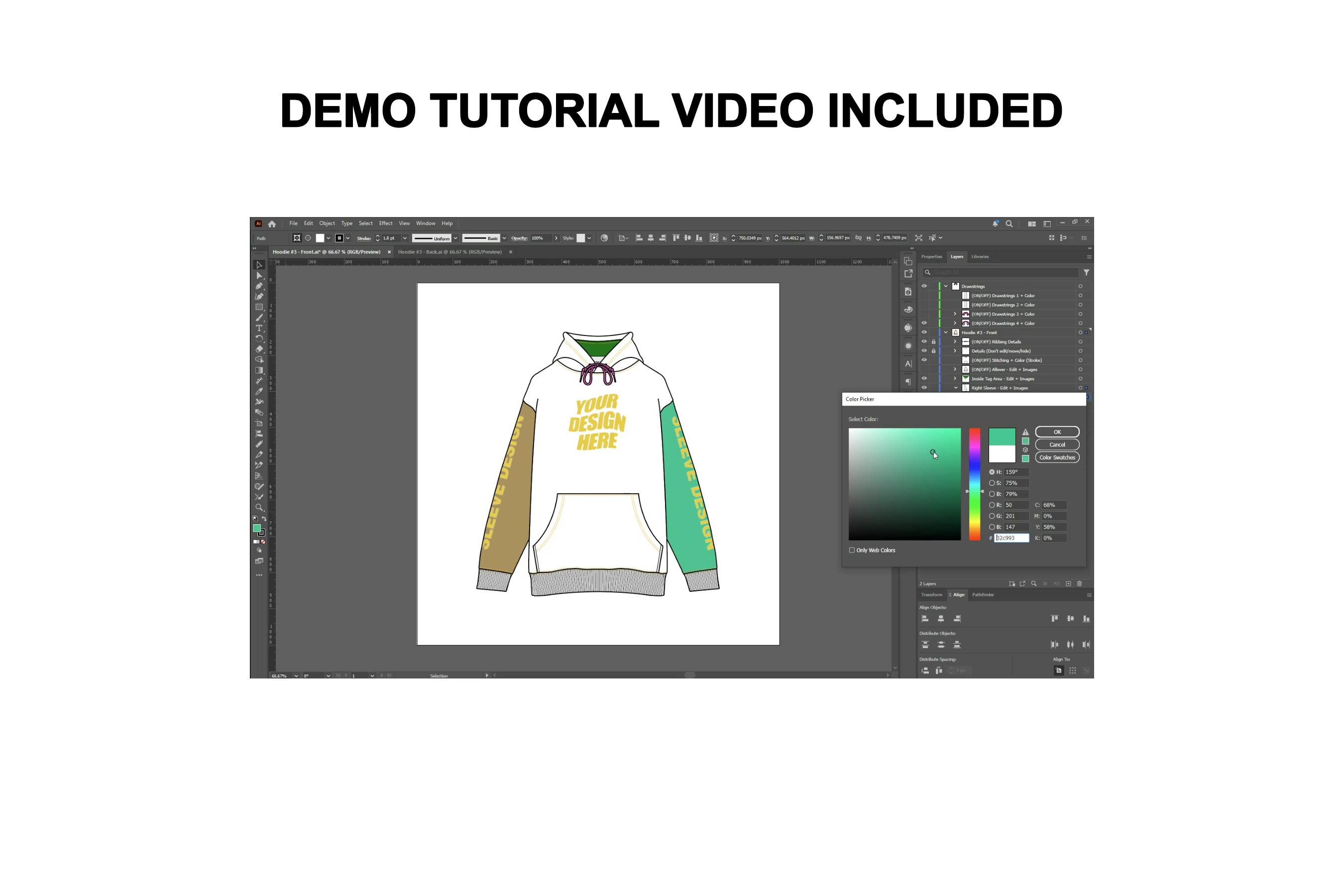
Task: Select the Gradient tool
Action: tap(259, 370)
